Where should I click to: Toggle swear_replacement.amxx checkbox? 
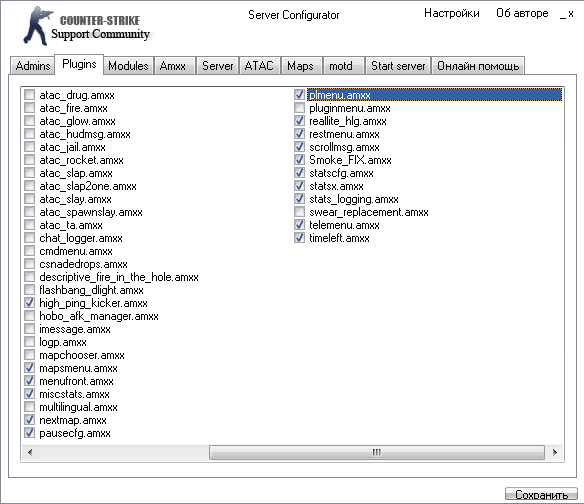point(299,212)
